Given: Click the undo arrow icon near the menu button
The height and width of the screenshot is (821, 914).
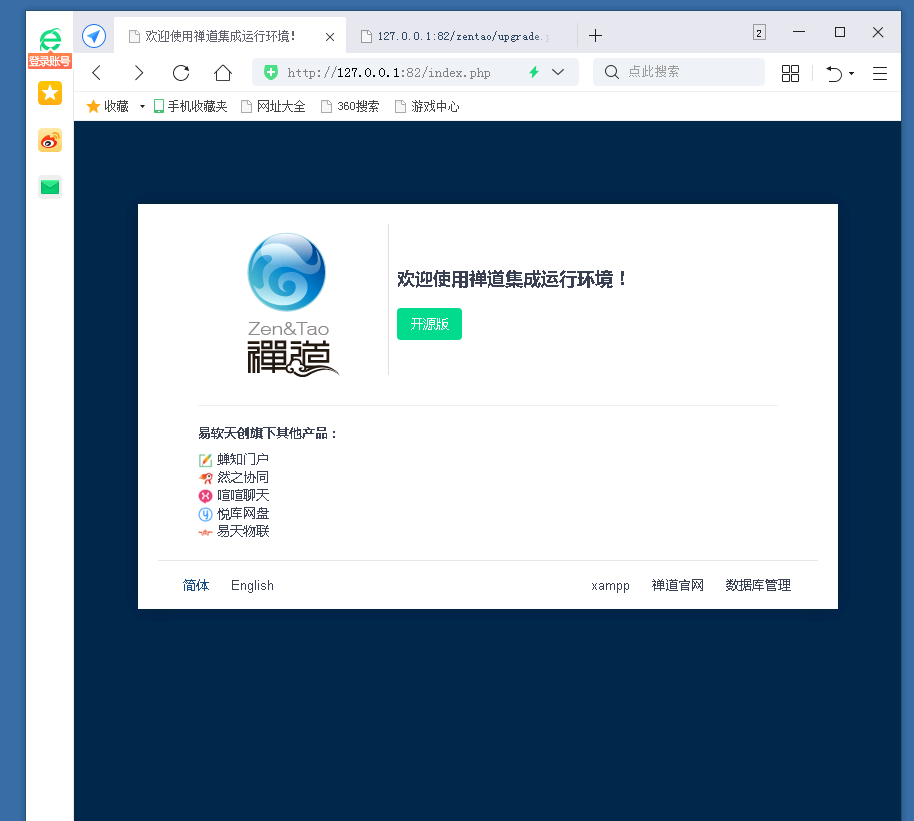Looking at the screenshot, I should [x=836, y=73].
